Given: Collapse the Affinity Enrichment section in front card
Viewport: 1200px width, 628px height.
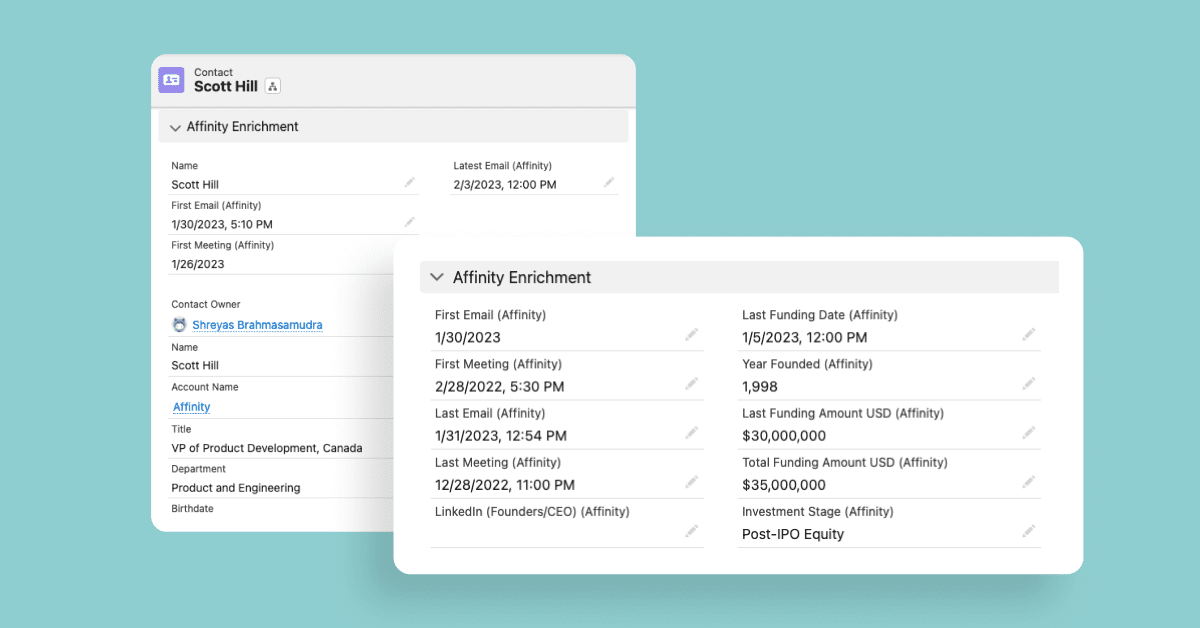Looking at the screenshot, I should [437, 277].
